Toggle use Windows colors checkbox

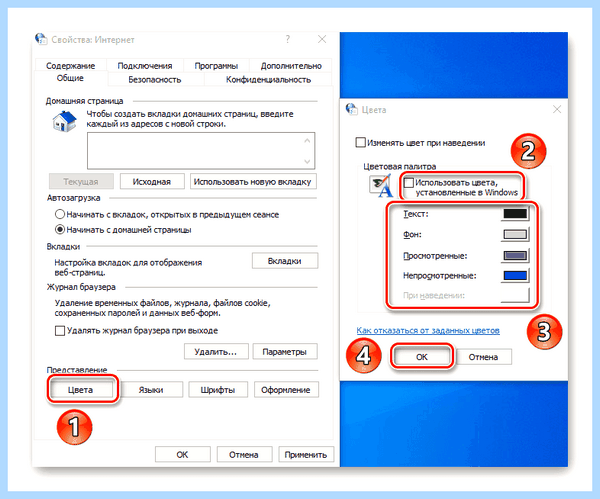point(409,182)
